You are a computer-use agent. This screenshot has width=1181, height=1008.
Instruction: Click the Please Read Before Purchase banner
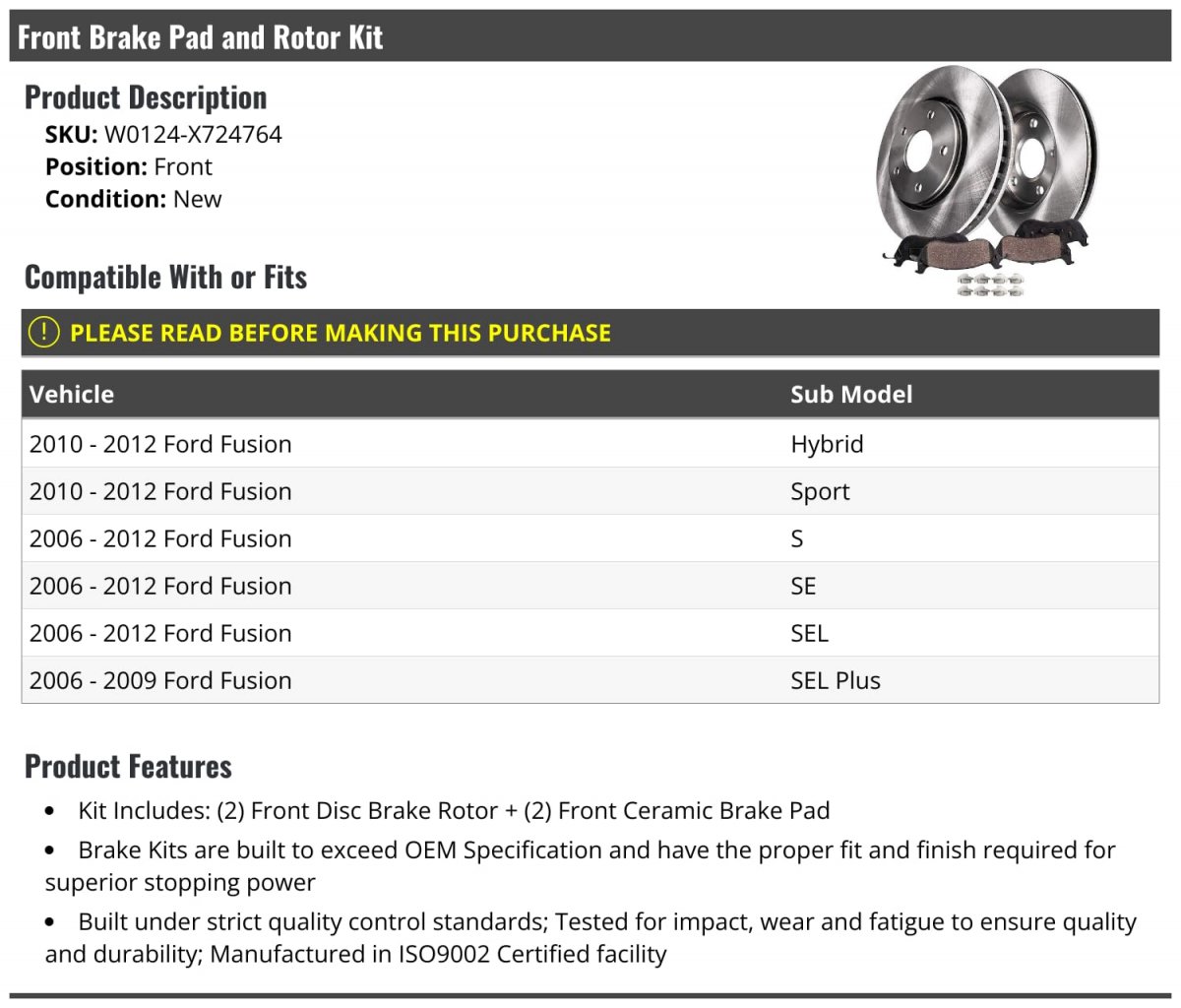click(x=340, y=333)
